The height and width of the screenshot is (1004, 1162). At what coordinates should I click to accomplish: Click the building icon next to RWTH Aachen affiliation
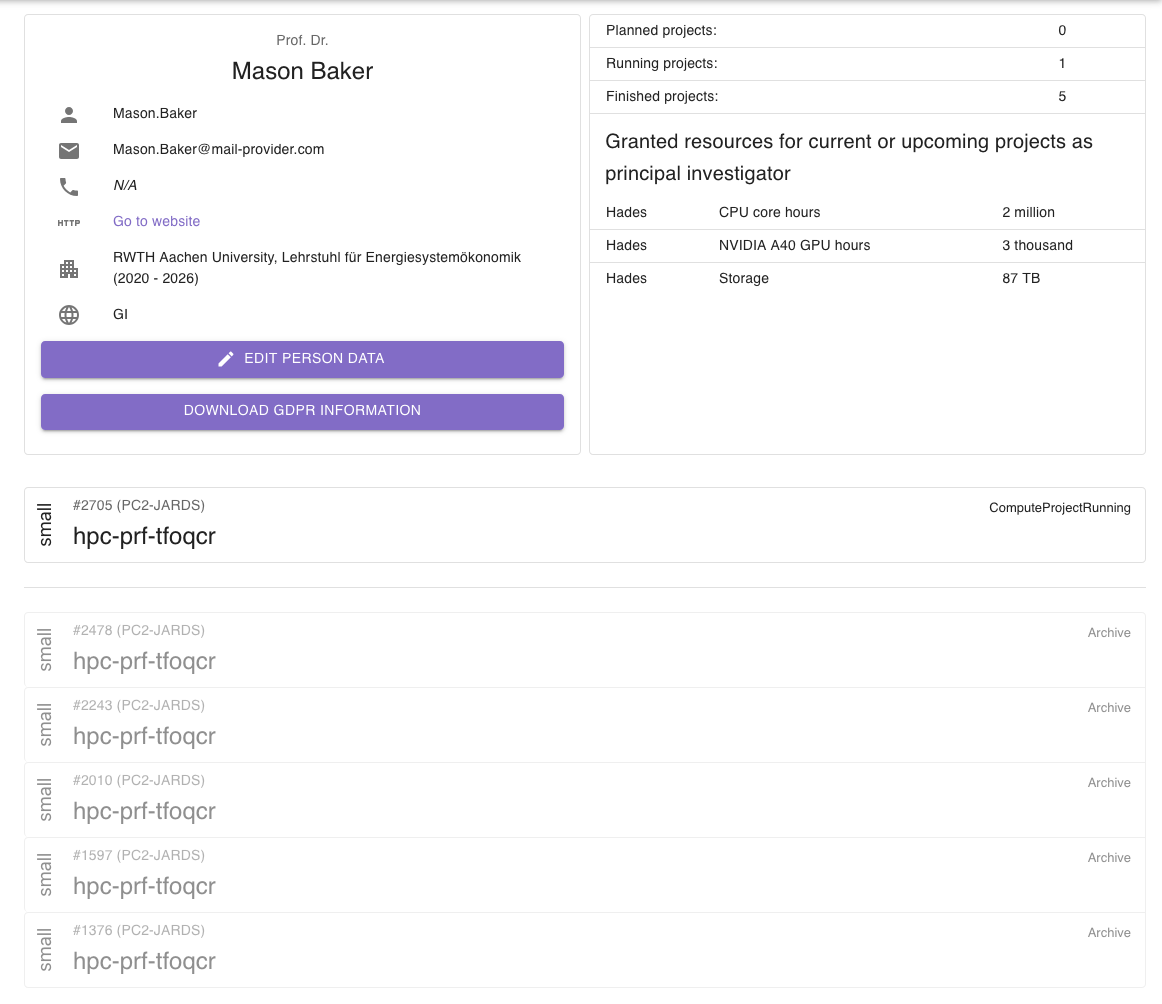pyautogui.click(x=68, y=268)
